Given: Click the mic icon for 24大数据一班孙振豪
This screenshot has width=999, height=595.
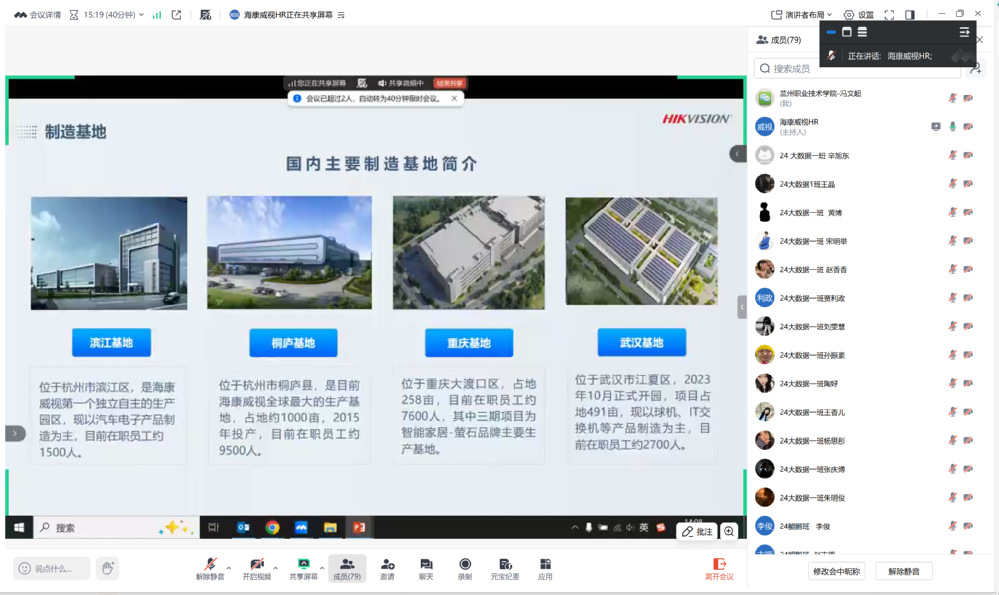Looking at the screenshot, I should [x=952, y=355].
